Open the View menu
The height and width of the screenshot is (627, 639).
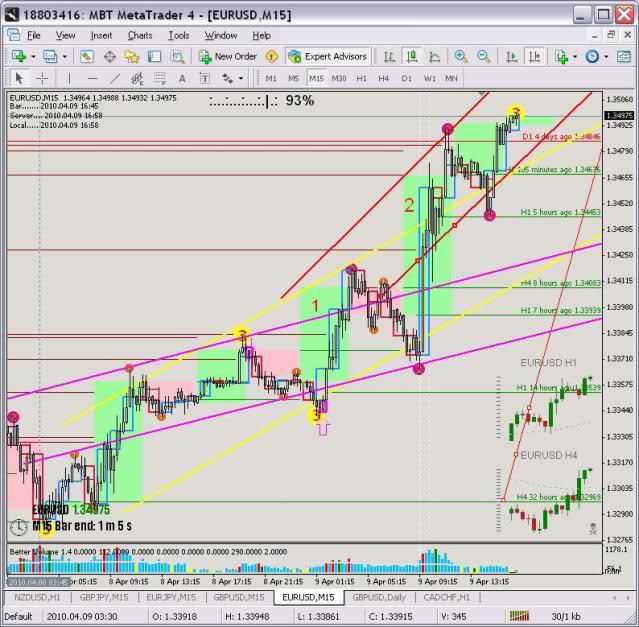[x=65, y=35]
